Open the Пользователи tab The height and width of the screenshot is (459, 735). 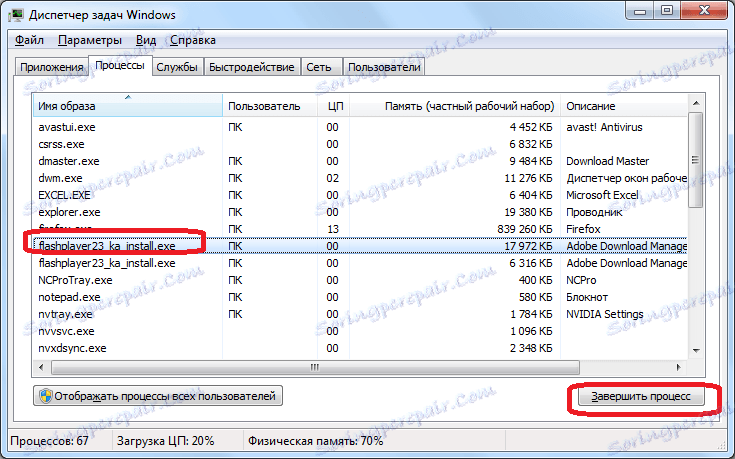coord(384,67)
